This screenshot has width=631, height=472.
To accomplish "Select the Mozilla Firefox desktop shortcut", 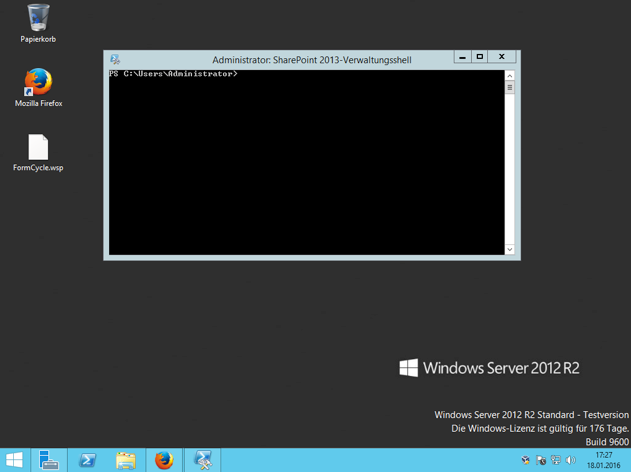I will tap(38, 82).
